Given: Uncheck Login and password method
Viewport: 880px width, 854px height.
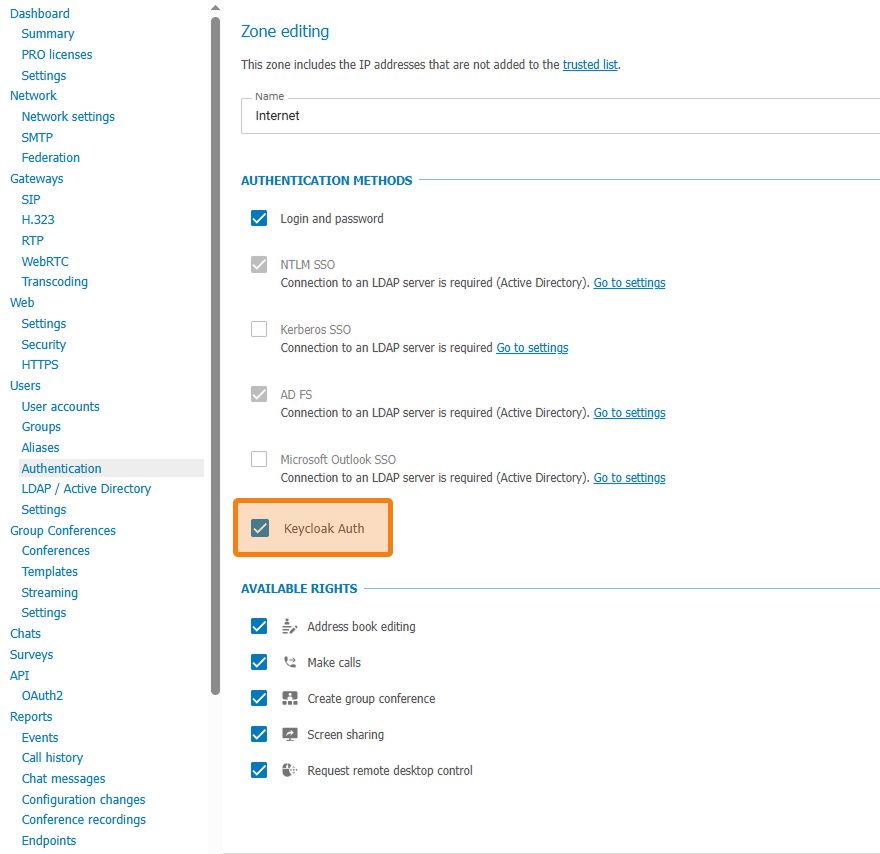Looking at the screenshot, I should (259, 218).
